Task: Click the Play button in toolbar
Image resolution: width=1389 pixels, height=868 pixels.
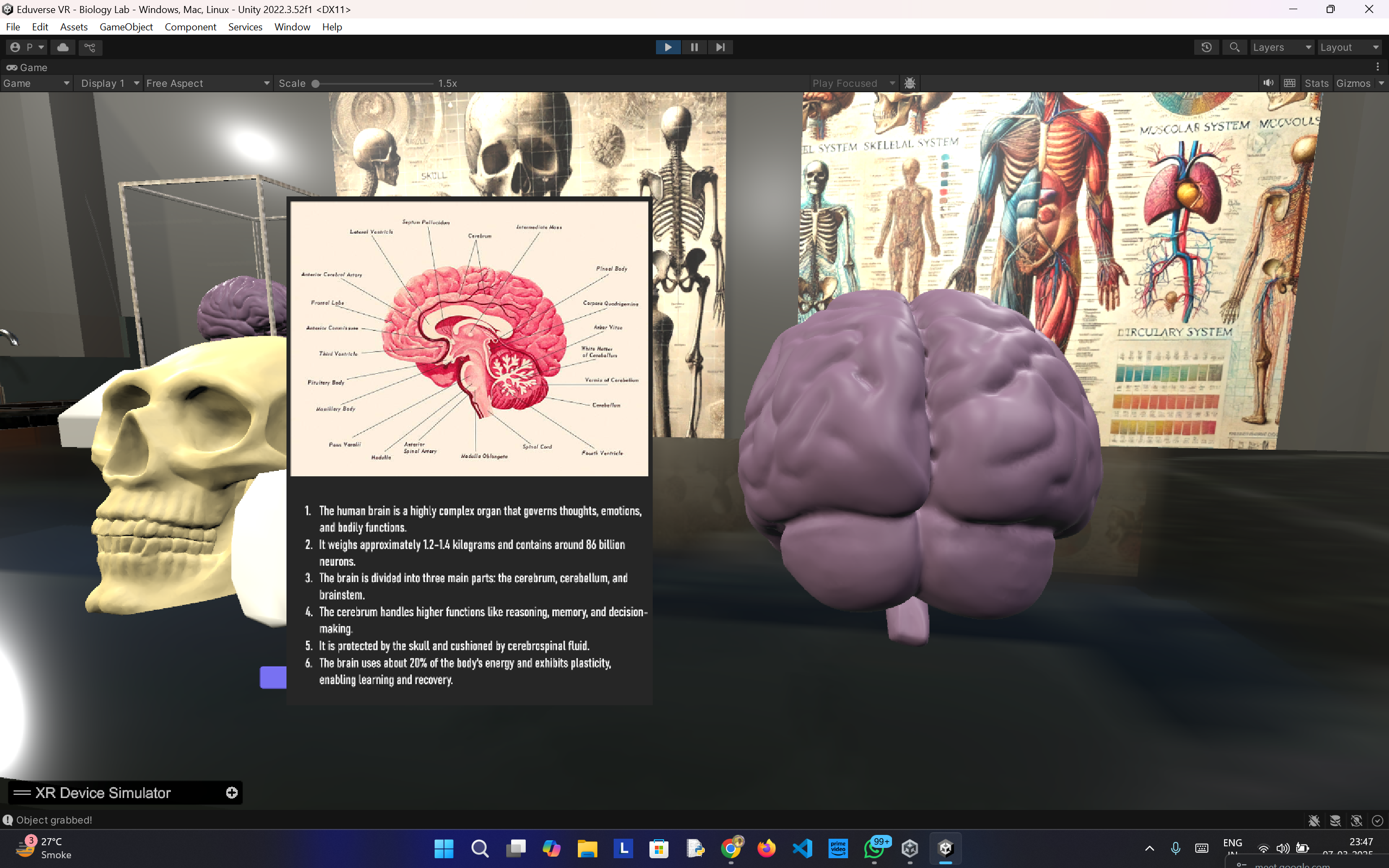Action: click(x=667, y=47)
